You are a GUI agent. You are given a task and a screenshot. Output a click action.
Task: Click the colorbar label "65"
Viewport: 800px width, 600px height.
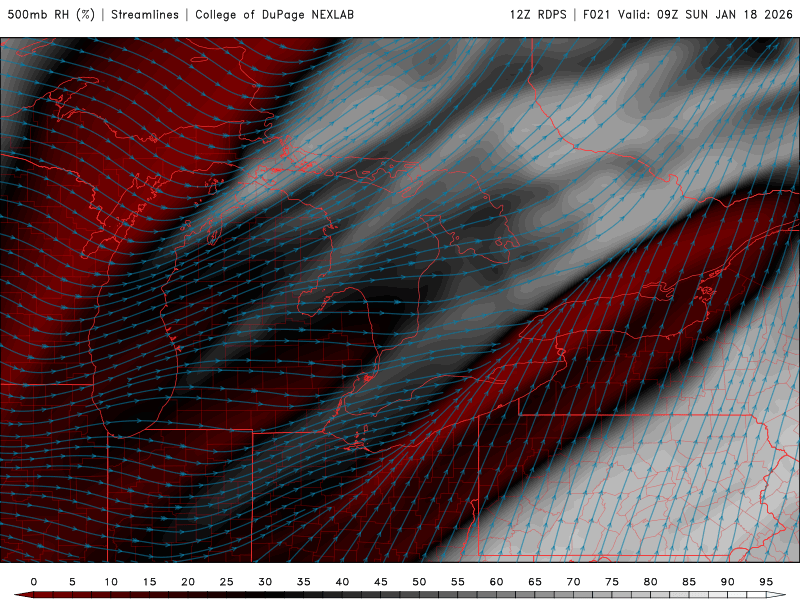[x=535, y=582]
